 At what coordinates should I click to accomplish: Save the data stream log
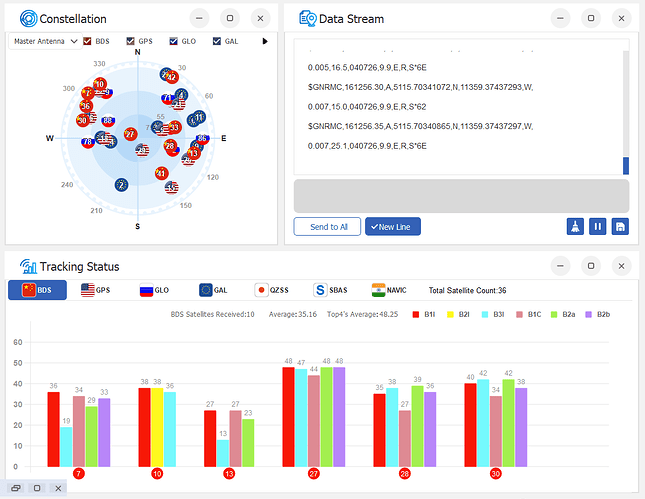coord(620,227)
